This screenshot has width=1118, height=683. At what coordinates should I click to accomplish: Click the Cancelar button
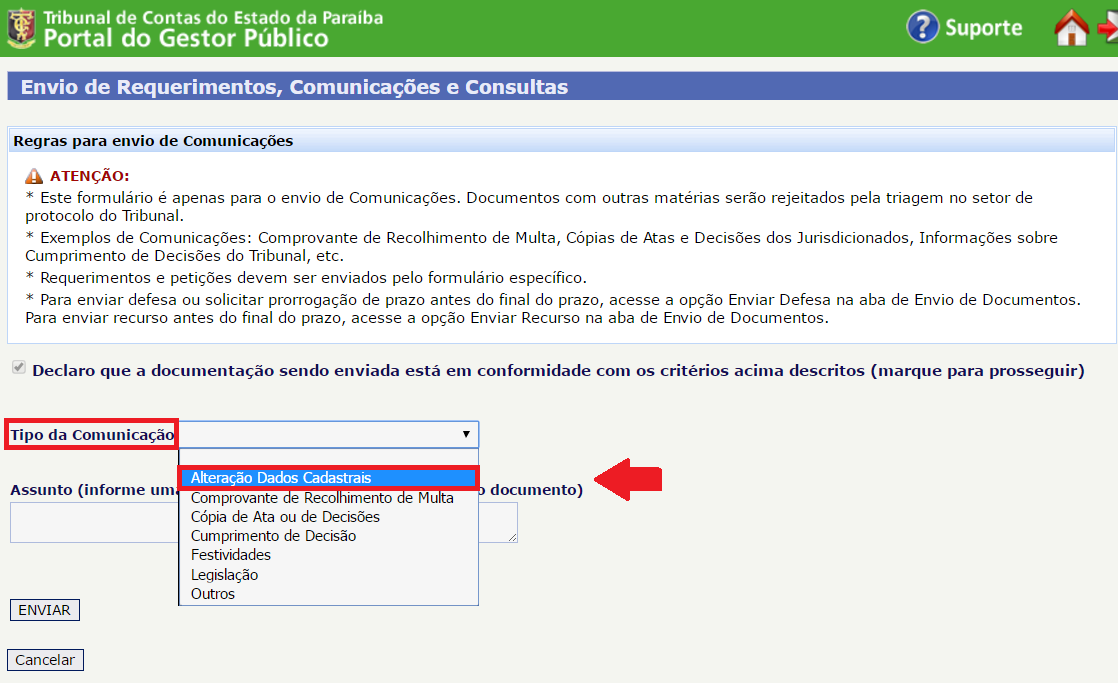click(x=45, y=660)
